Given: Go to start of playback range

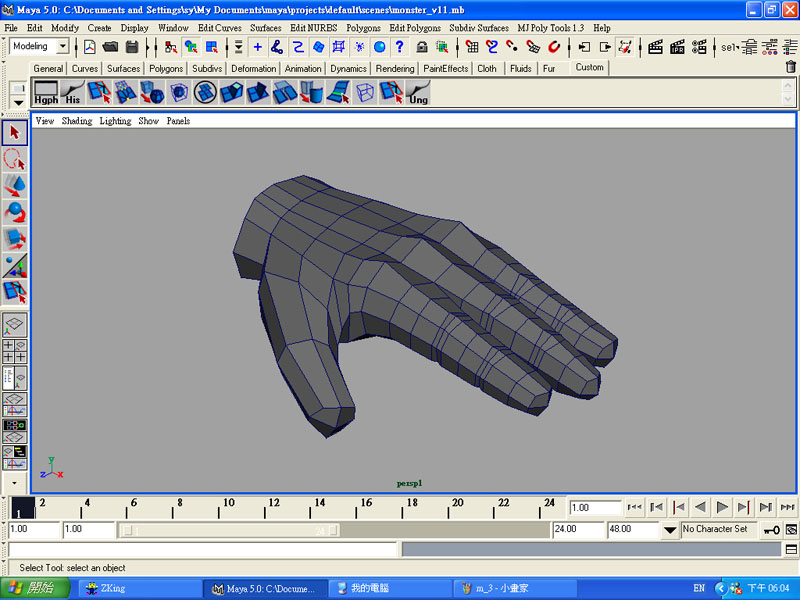Looking at the screenshot, I should click(635, 507).
